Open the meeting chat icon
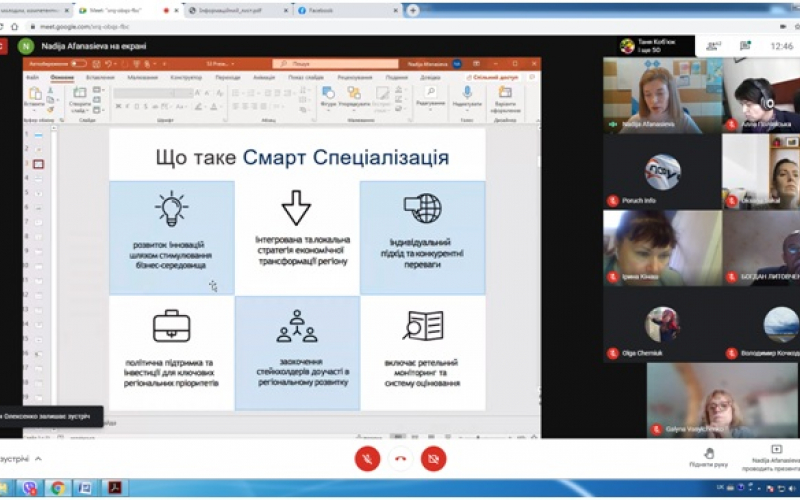The height and width of the screenshot is (500, 800). [x=745, y=46]
